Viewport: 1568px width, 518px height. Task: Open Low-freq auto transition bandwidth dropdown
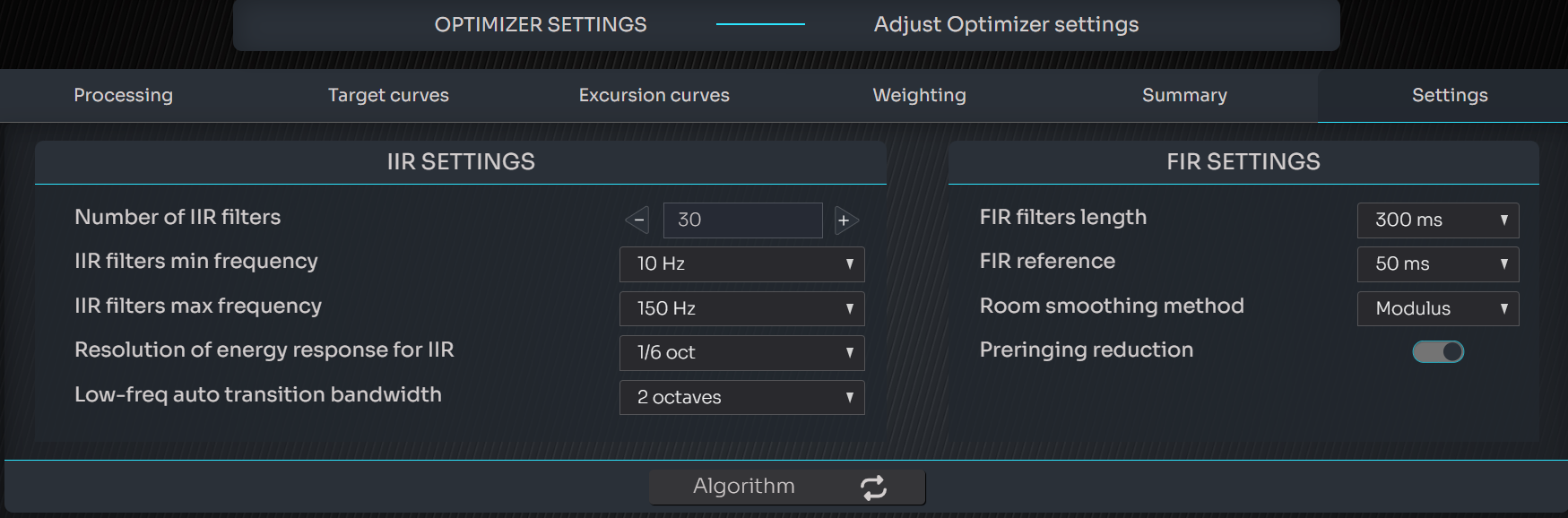click(x=741, y=397)
